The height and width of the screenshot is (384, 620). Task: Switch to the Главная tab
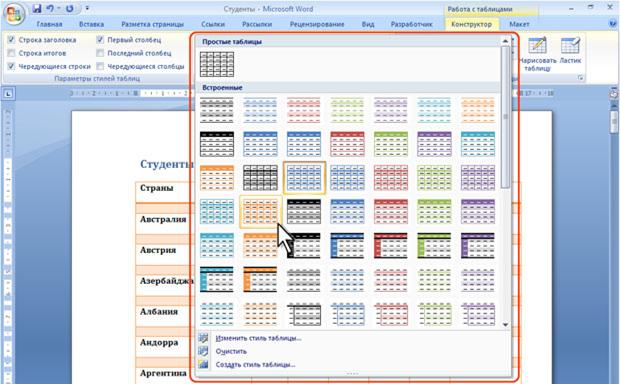(x=49, y=24)
